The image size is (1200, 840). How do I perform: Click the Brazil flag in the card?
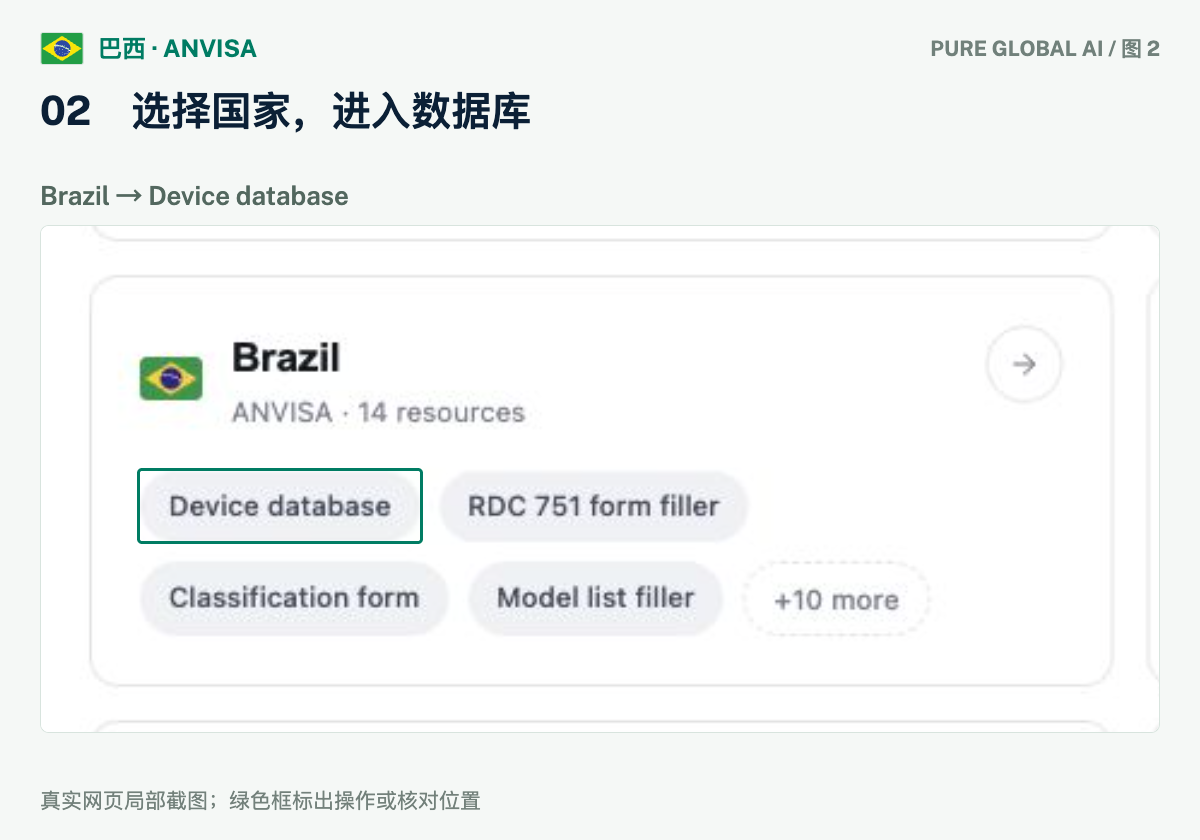(x=171, y=379)
